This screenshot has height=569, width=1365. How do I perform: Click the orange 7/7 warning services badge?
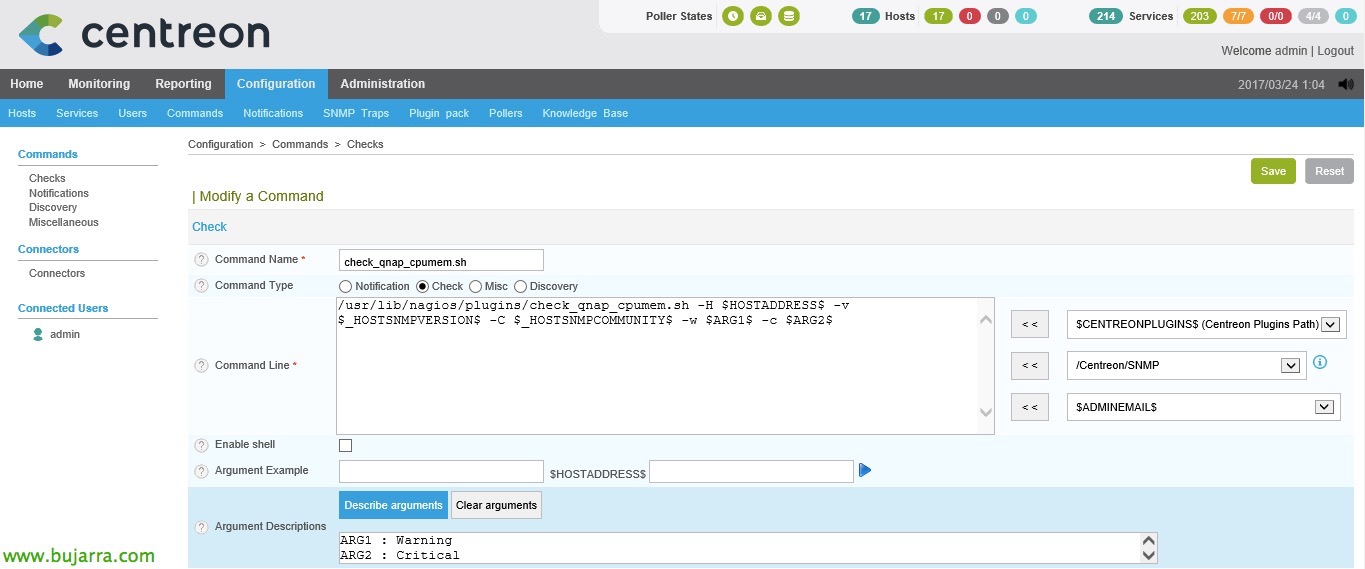point(1238,16)
